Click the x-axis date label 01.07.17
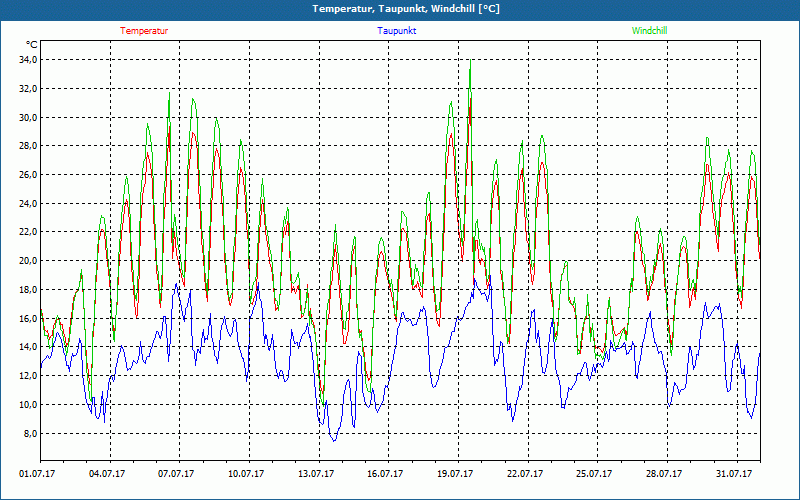The image size is (800, 500). tap(37, 474)
